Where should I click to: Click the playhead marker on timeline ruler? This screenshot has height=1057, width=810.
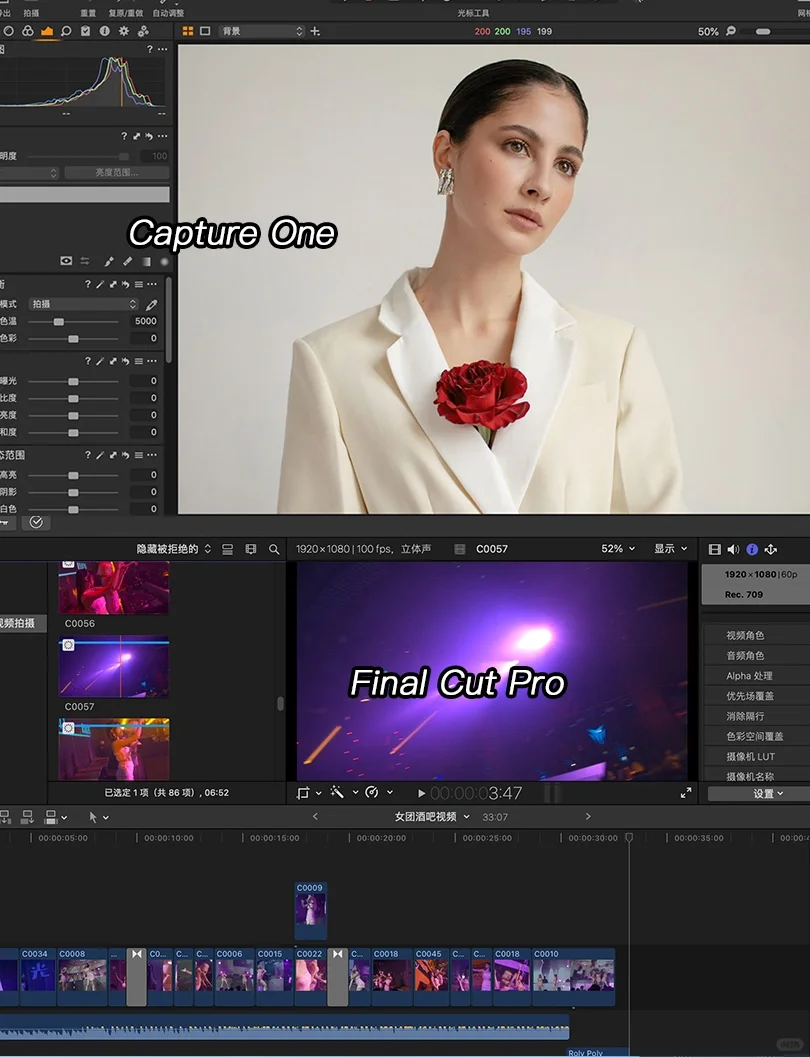coord(629,837)
